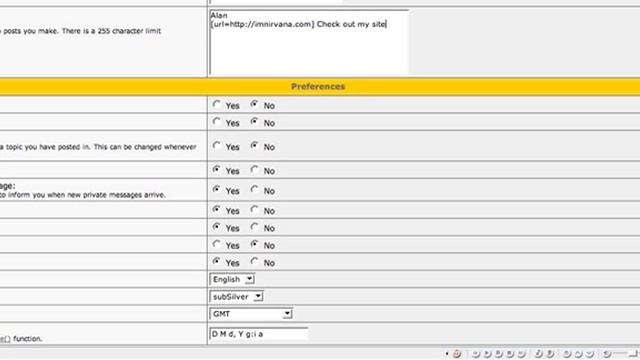Click the down chevron button in bottom bar

pyautogui.click(x=589, y=353)
